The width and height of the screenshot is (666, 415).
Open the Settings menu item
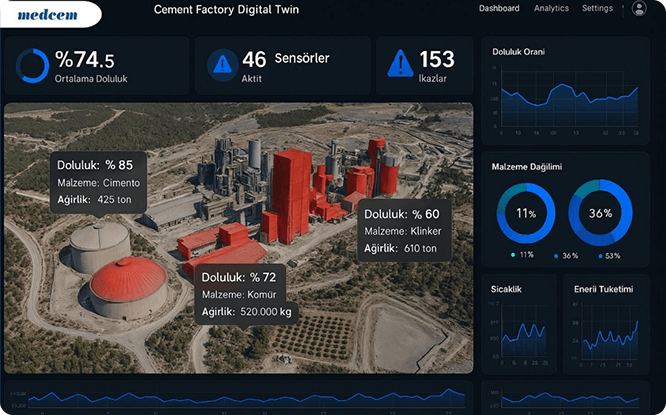(x=597, y=8)
